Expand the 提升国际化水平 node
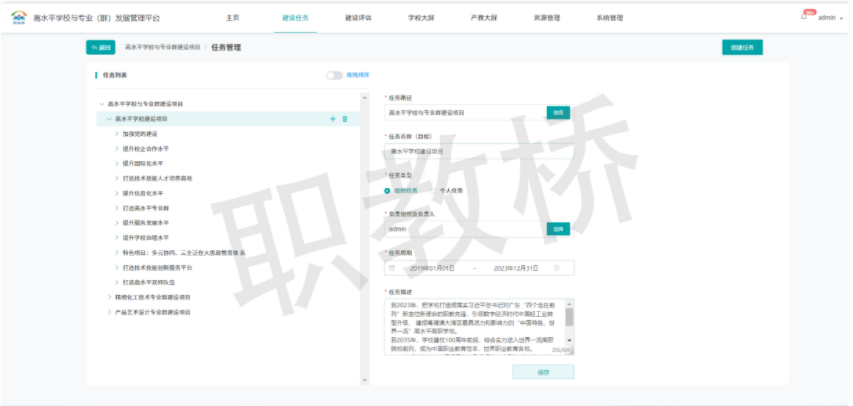Viewport: 853px width, 406px height. [x=117, y=163]
